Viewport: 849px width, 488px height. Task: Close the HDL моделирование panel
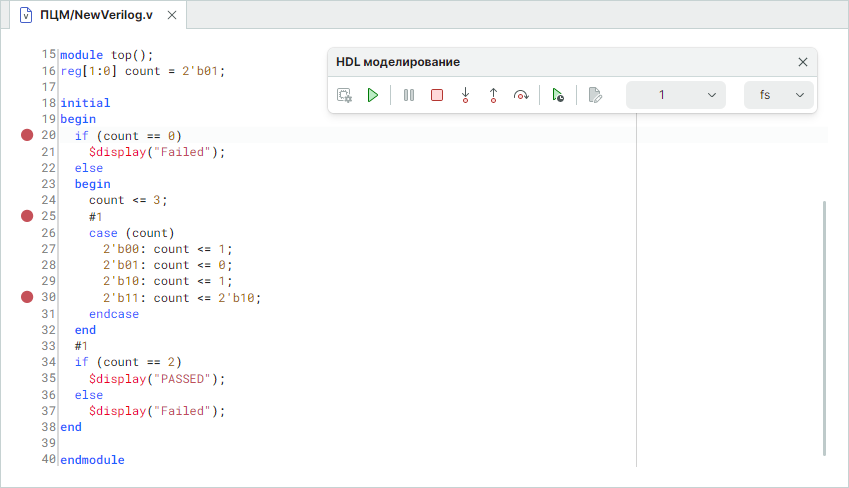point(802,62)
